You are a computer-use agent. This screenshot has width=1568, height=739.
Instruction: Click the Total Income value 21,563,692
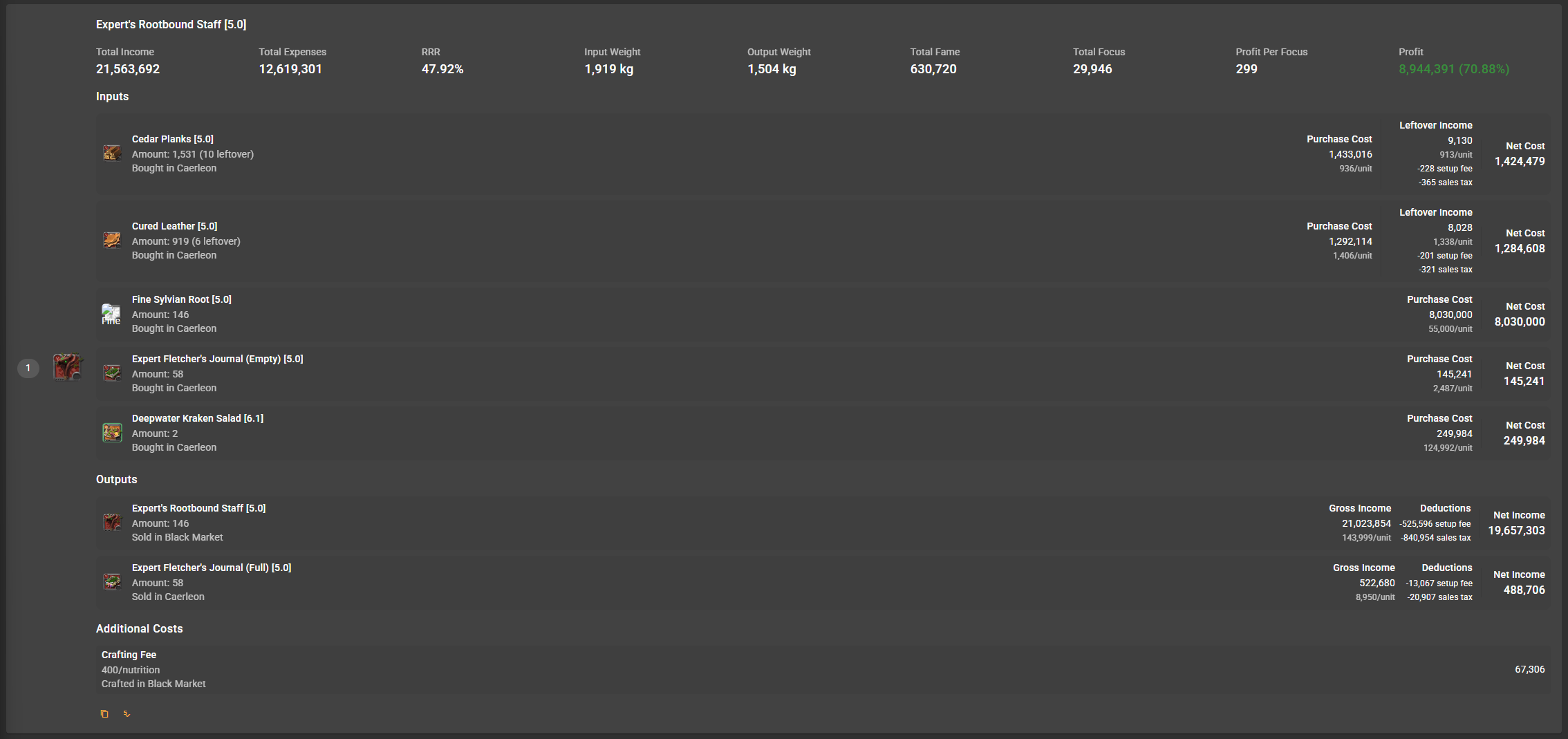pos(128,69)
